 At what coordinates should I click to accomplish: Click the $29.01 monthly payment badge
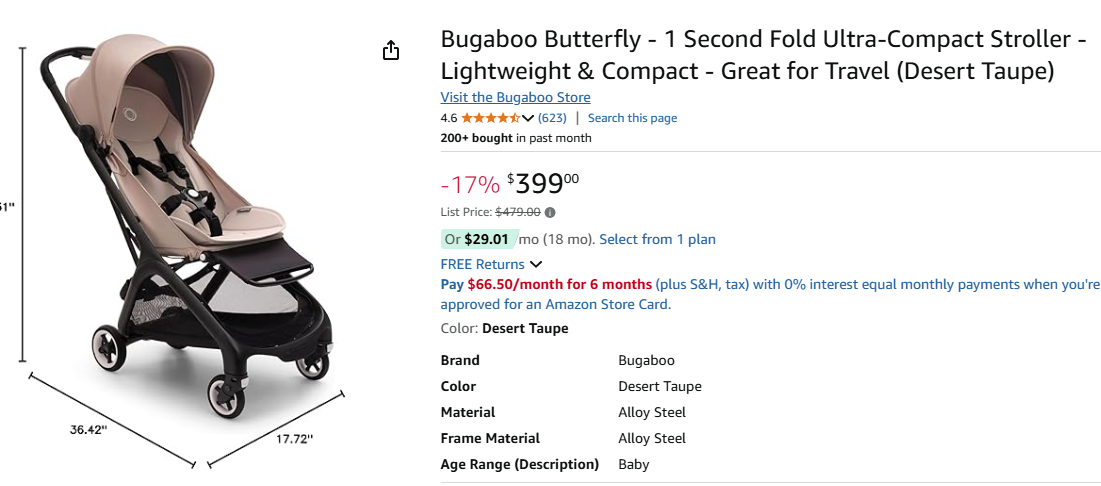pos(479,239)
